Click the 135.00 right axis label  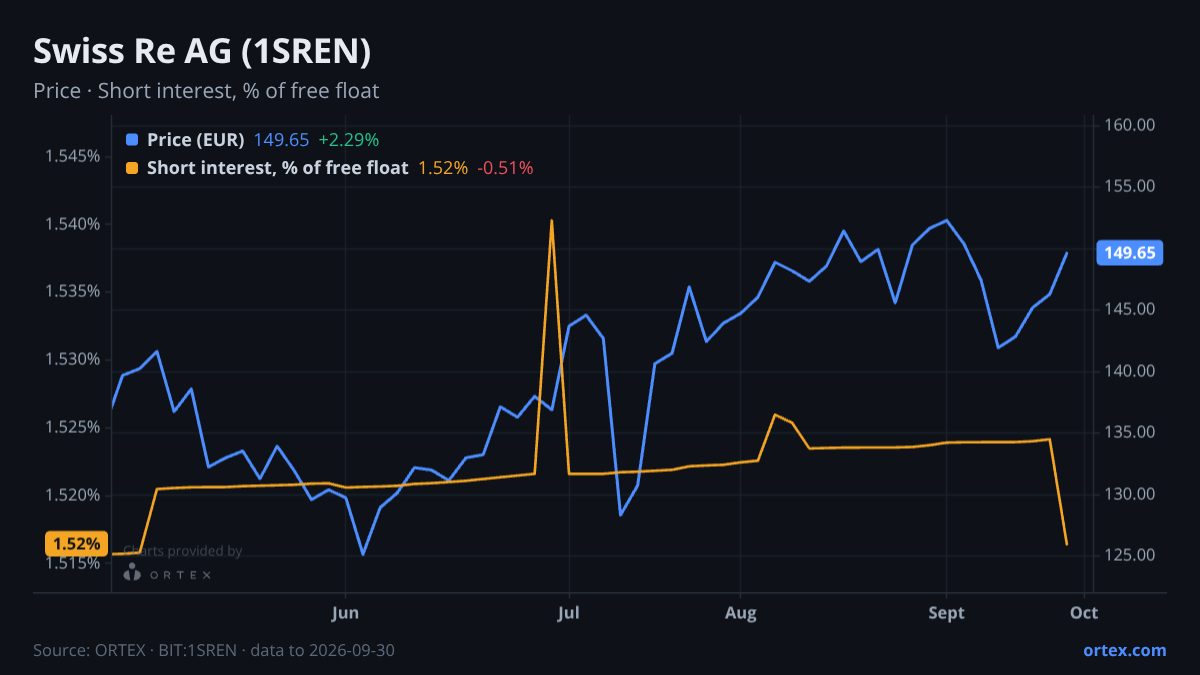click(x=1130, y=432)
